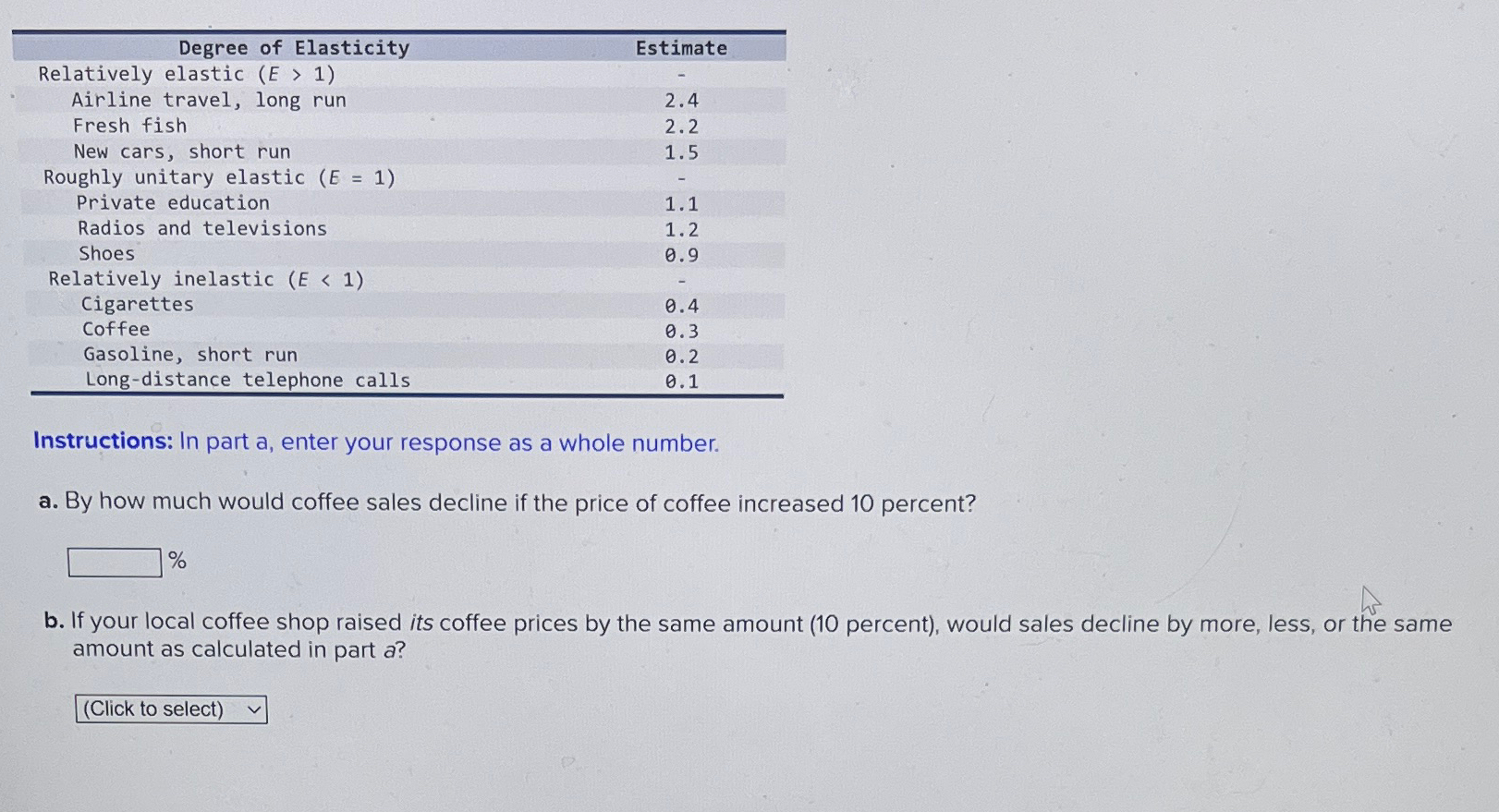The image size is (1499, 812).
Task: Click the percent sign beside the answer box
Action: click(x=177, y=560)
